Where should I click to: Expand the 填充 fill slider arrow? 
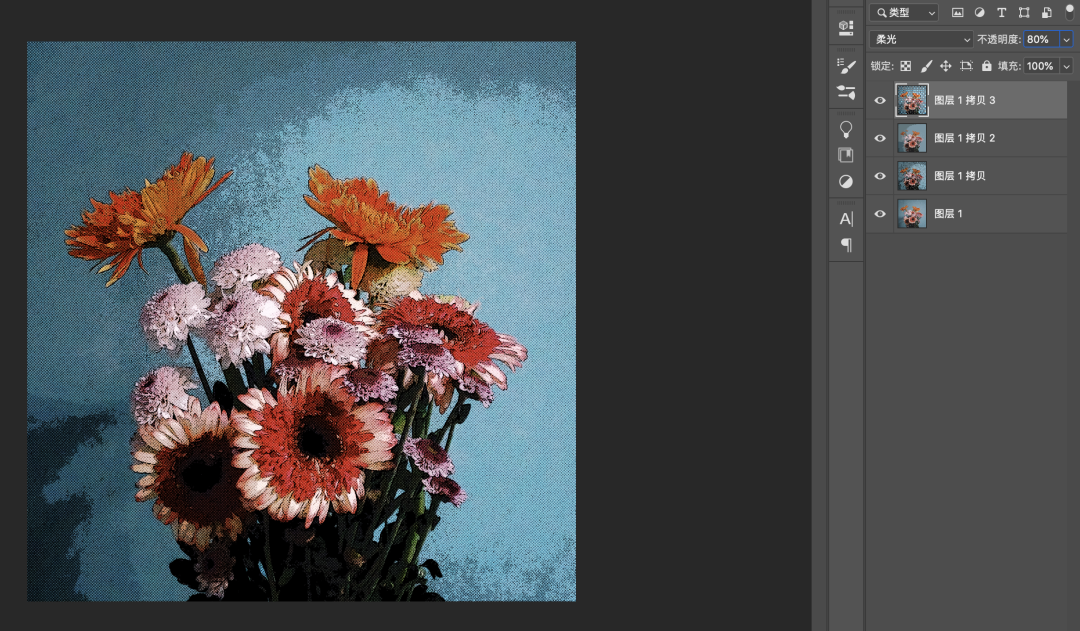(1066, 66)
